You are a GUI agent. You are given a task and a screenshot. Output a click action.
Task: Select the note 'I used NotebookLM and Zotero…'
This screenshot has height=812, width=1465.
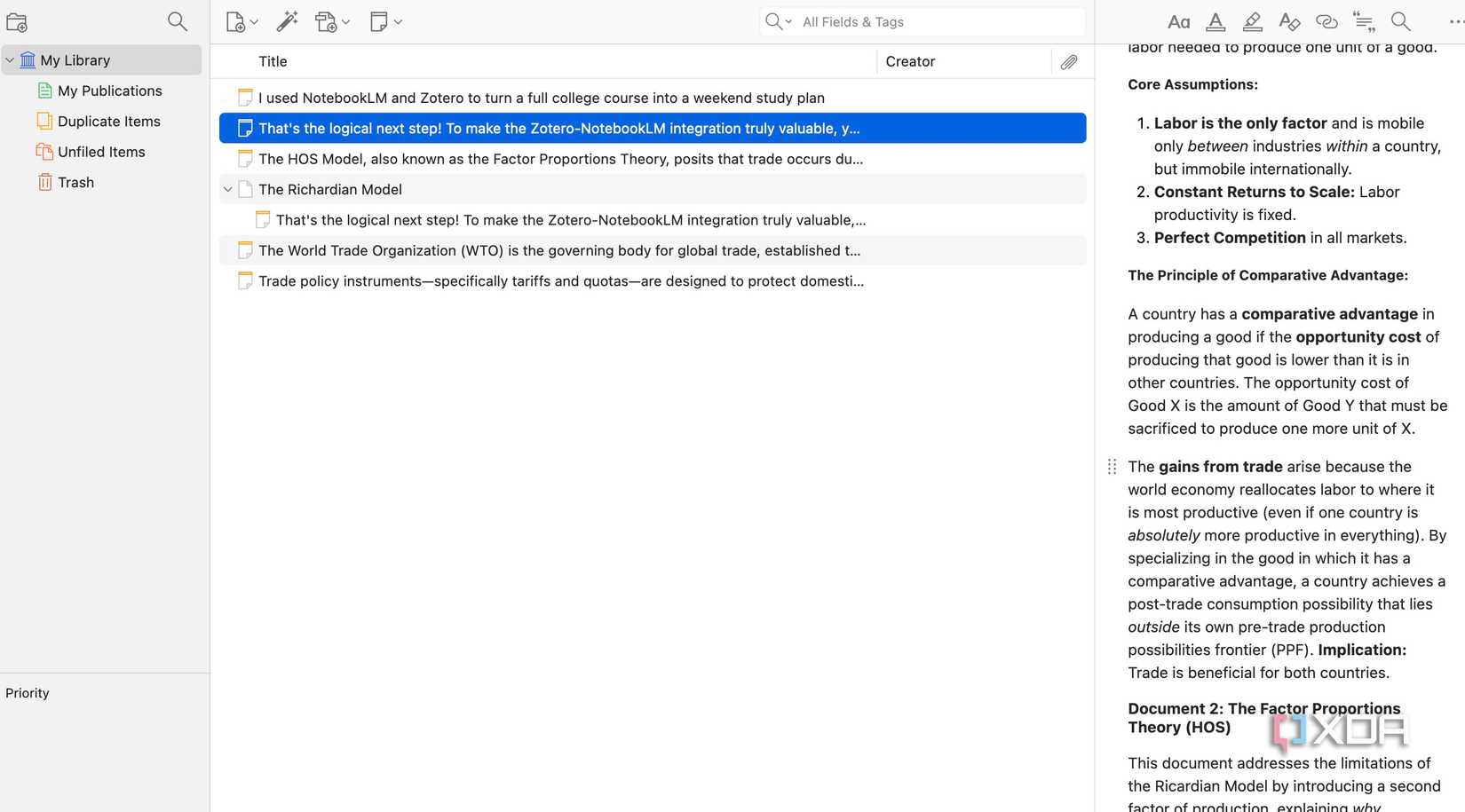coord(653,98)
